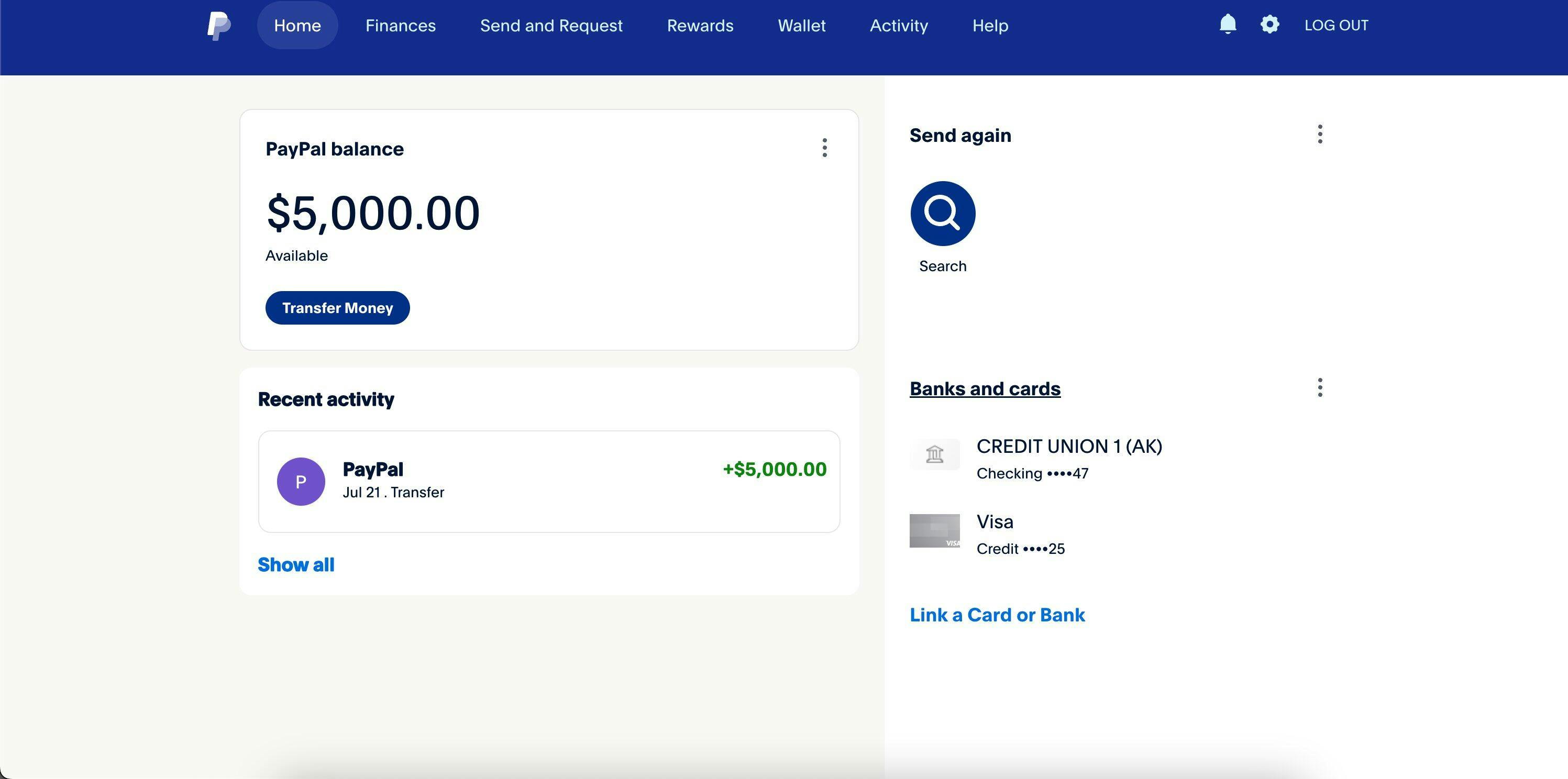Open the Rewards tab
This screenshot has width=1568, height=779.
click(x=700, y=26)
